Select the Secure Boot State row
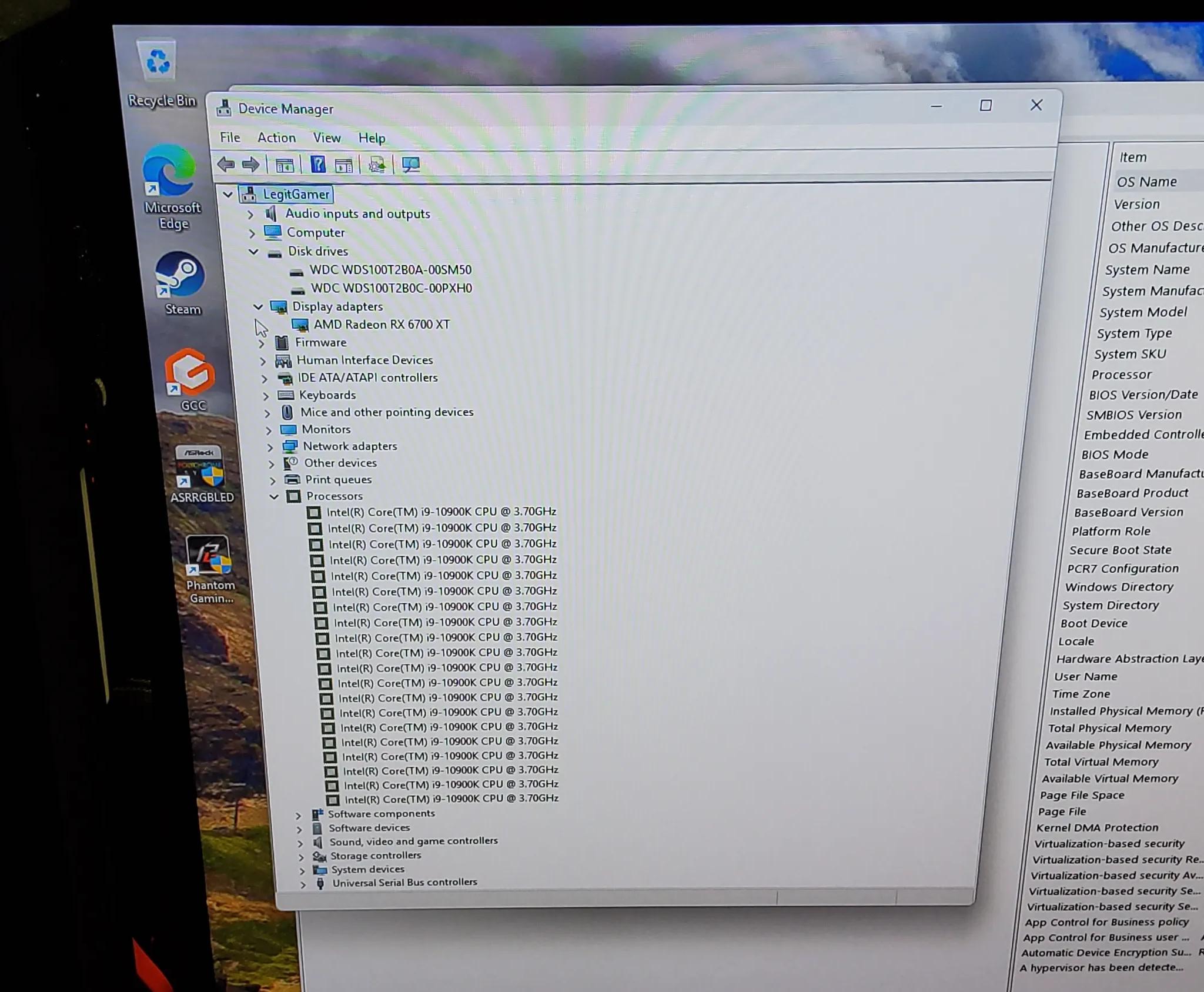The width and height of the screenshot is (1204, 992). [1120, 550]
